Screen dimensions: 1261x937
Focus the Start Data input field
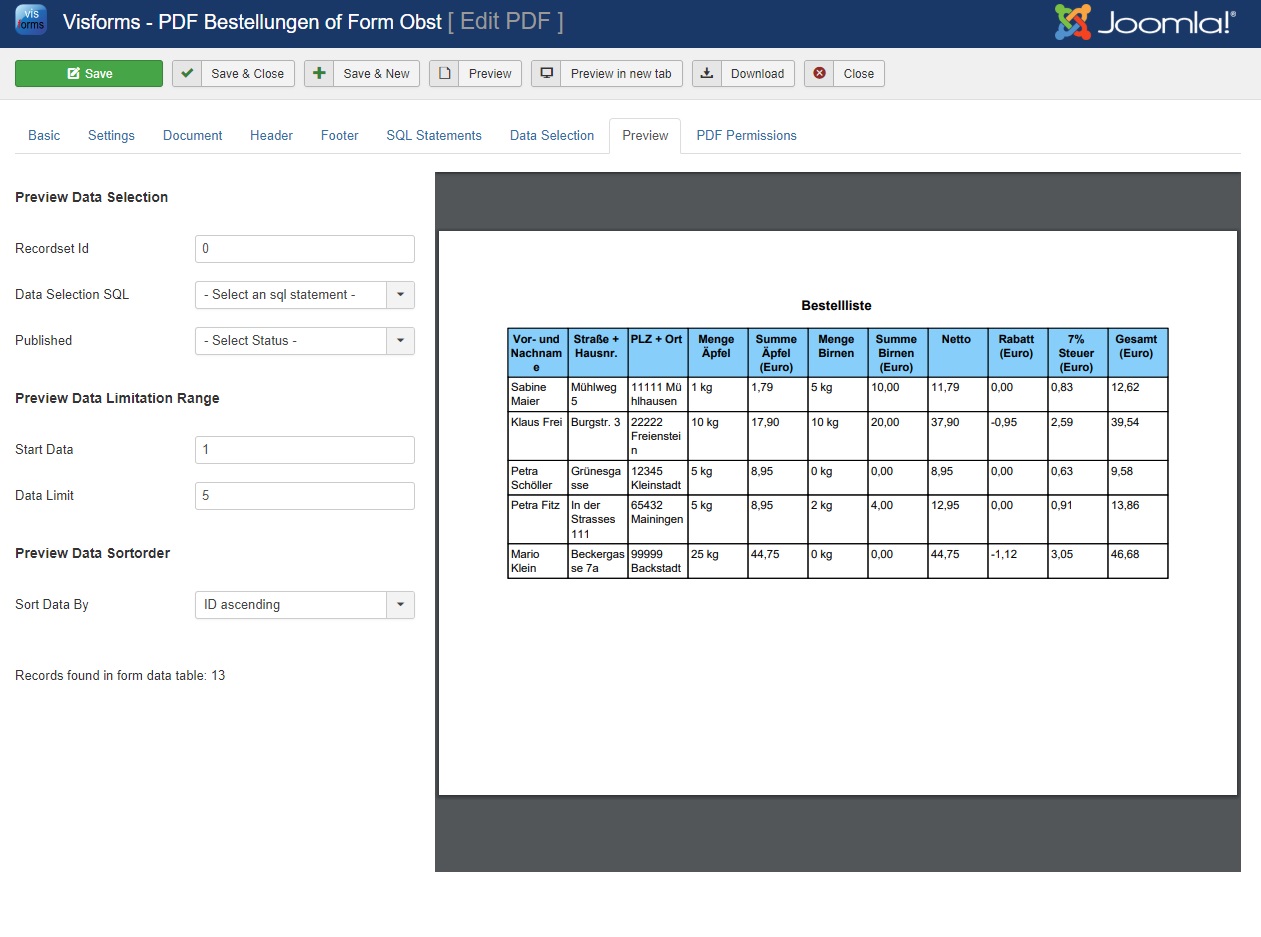(304, 450)
